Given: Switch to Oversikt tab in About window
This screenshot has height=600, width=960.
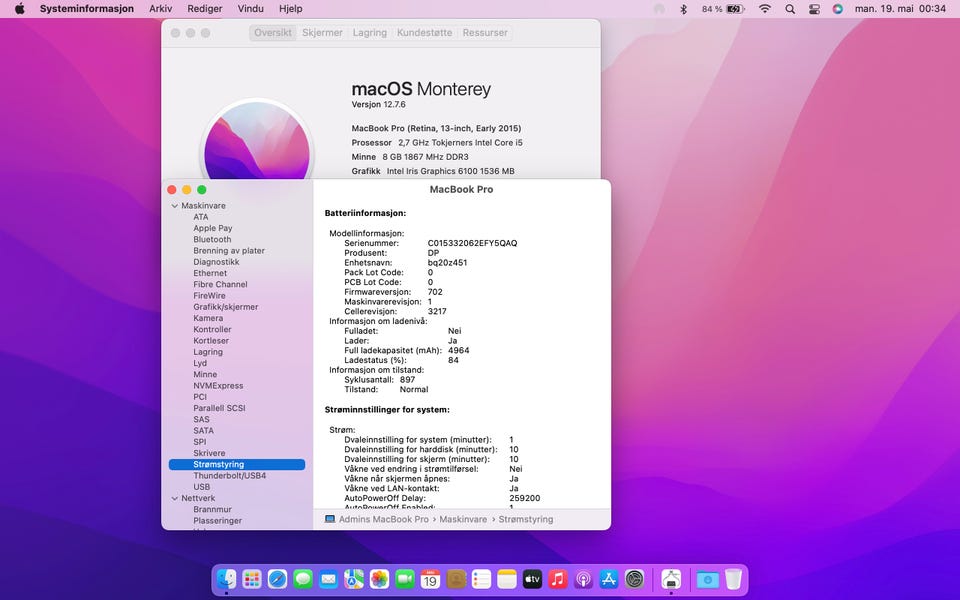Looking at the screenshot, I should [x=273, y=33].
